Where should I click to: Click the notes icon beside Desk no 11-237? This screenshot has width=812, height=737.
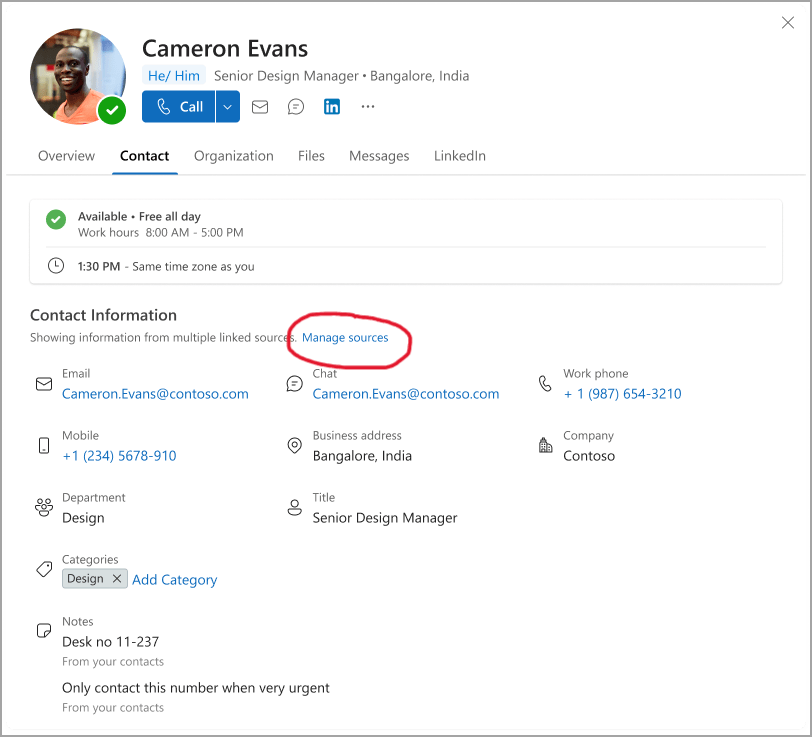[x=43, y=631]
